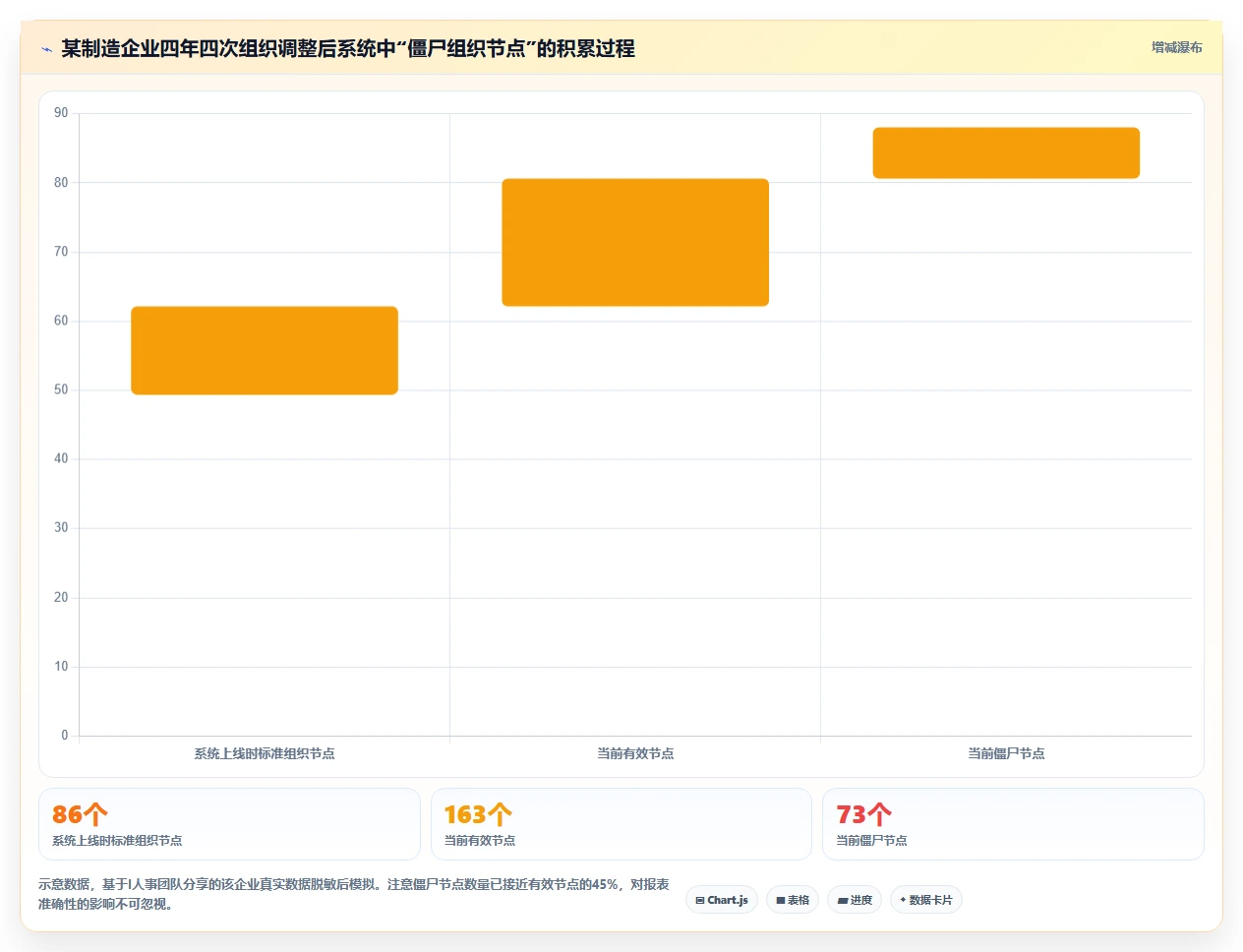Click the 当前有效节点 orange bar
1243x952 pixels.
[635, 242]
